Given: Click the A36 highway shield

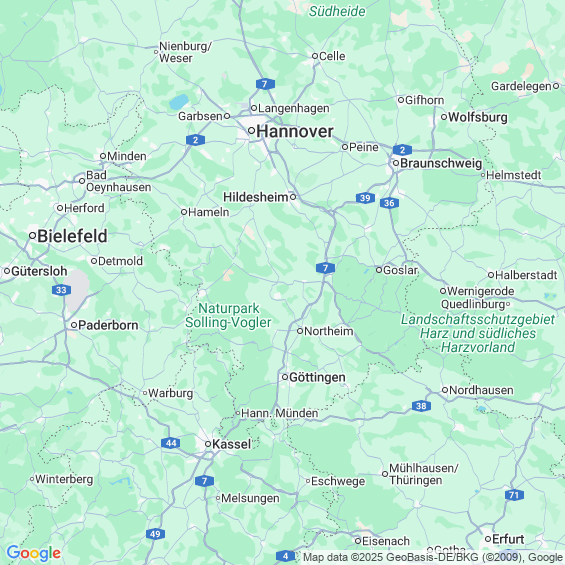Looking at the screenshot, I should coord(389,203).
